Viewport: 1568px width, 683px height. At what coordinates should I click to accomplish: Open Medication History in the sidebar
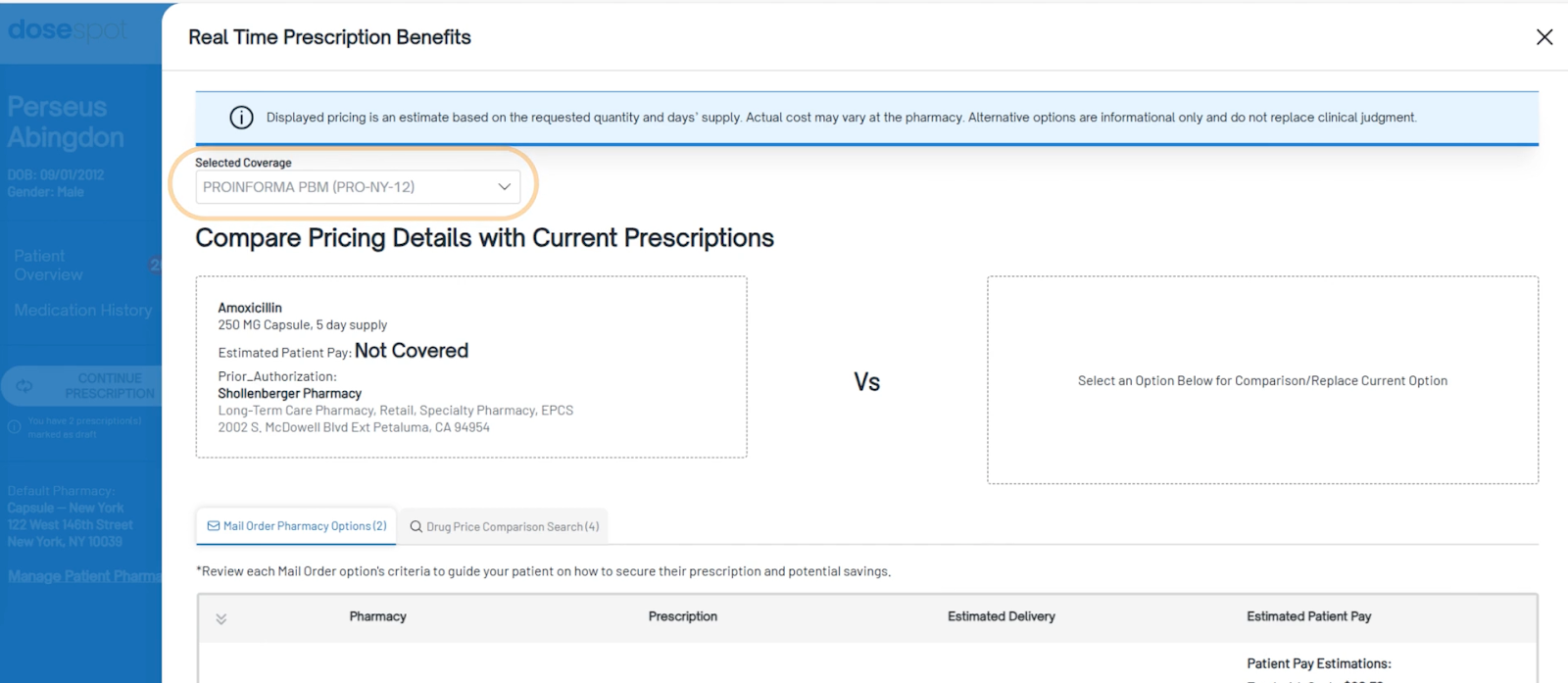click(83, 311)
